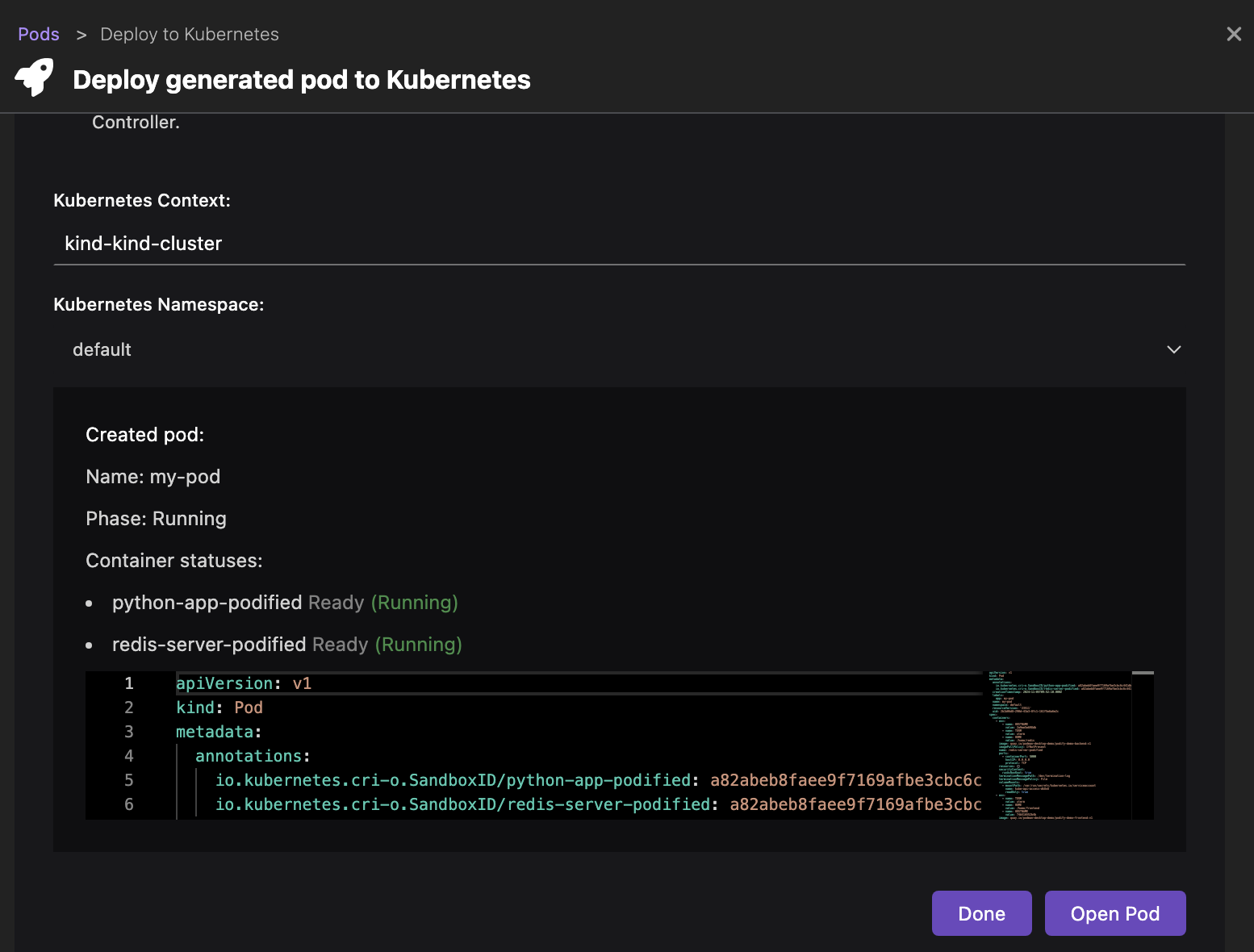
Task: Click the annotations: key in YAML
Action: 252,756
